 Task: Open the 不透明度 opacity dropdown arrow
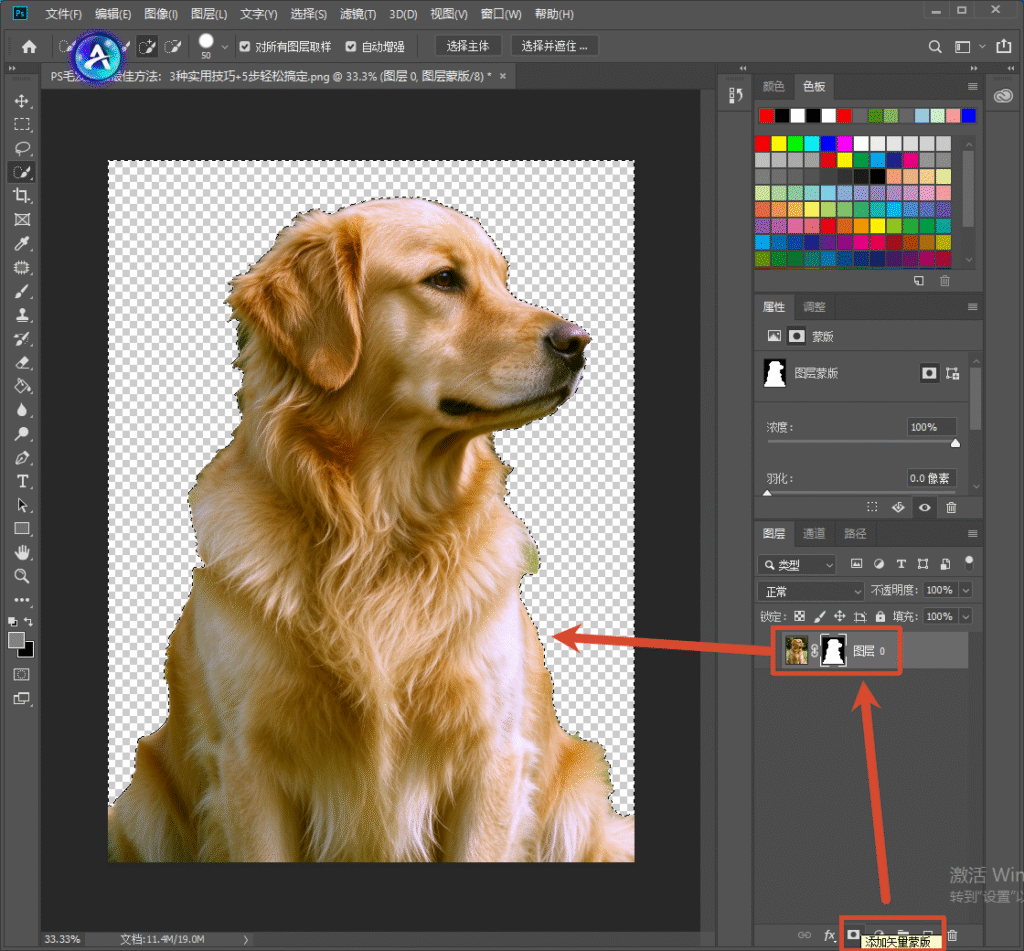tap(966, 590)
